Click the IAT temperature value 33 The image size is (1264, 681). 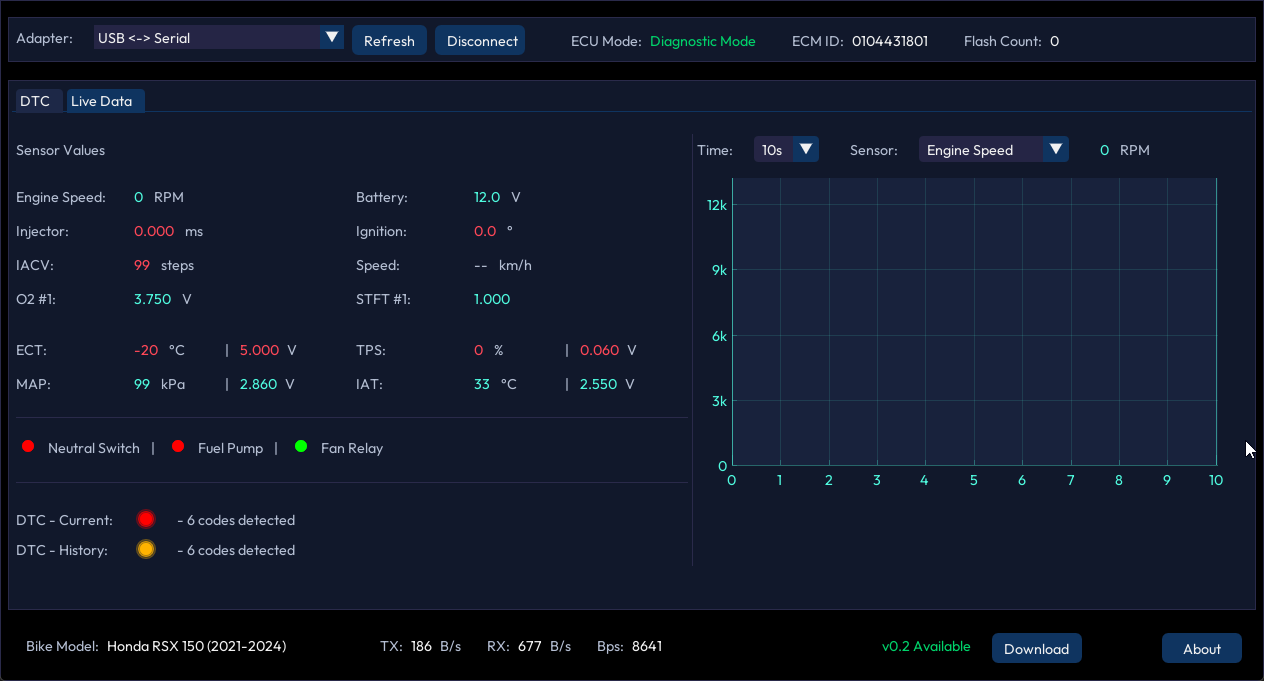coord(482,384)
